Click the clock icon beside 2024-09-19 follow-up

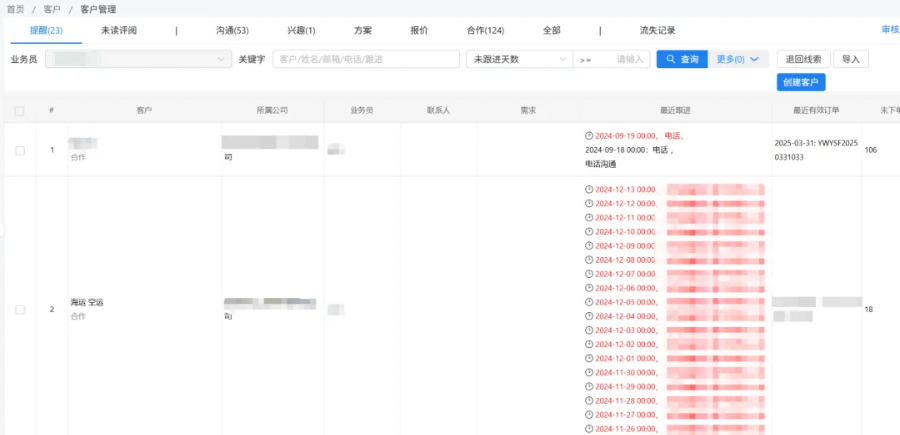click(x=589, y=135)
